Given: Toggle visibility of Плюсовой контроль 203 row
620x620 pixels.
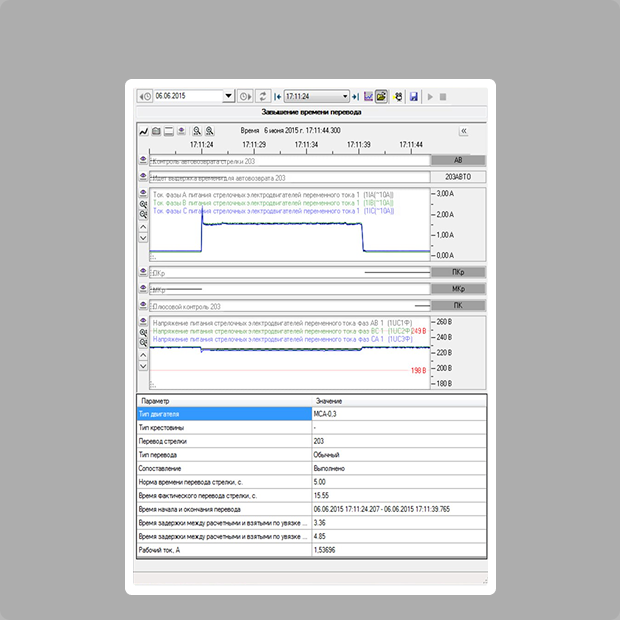Looking at the screenshot, I should click(x=143, y=304).
